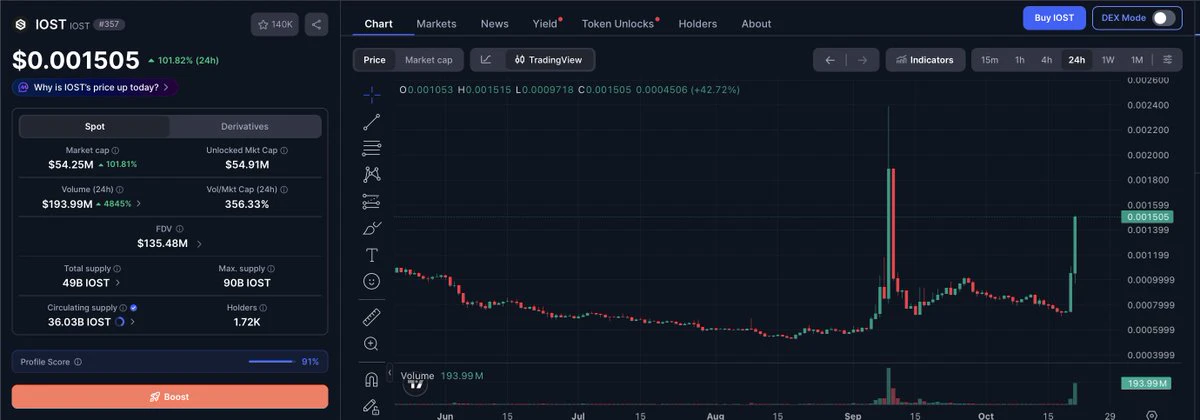
Task: Set chart interval to 1W
Action: point(1108,60)
